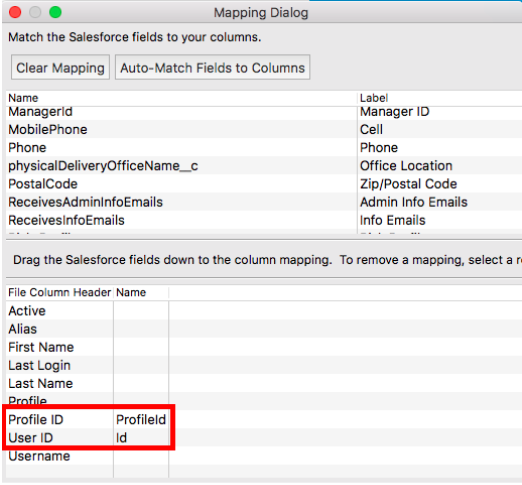Select the Alias column mapping row
522x485 pixels.
pyautogui.click(x=264, y=329)
